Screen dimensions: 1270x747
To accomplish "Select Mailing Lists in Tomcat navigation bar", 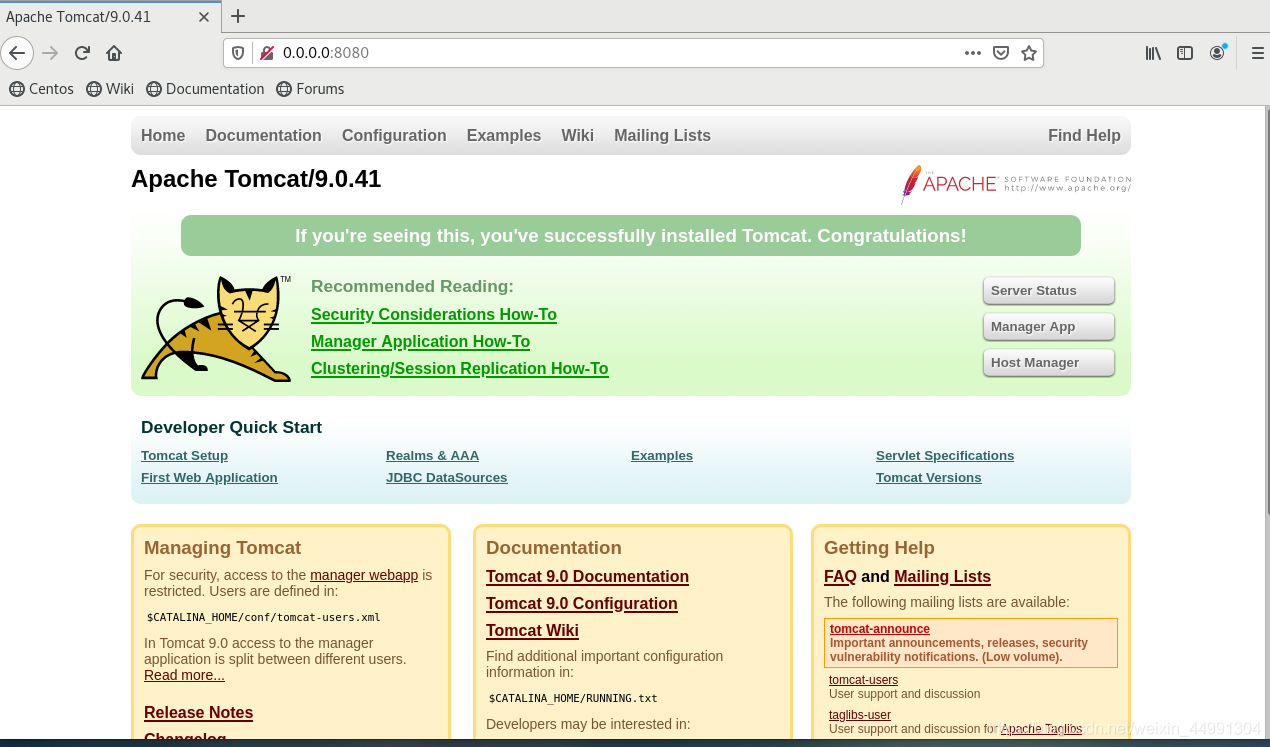I will [x=662, y=136].
